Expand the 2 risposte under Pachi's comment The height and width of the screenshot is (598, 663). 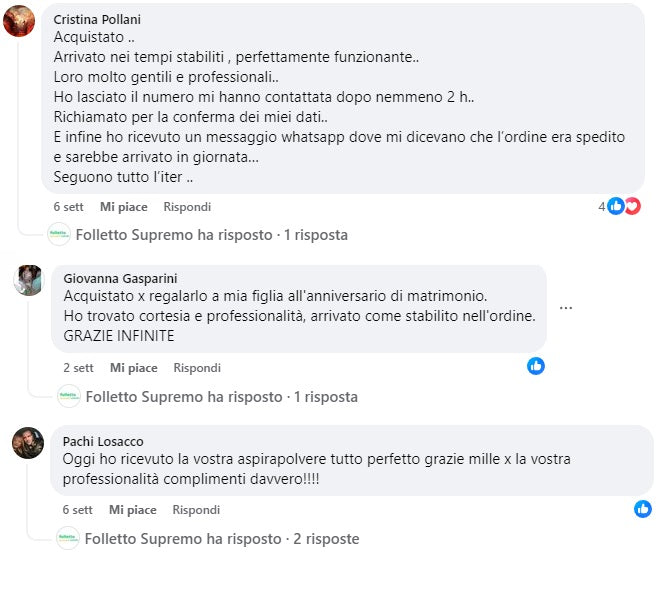coord(222,539)
